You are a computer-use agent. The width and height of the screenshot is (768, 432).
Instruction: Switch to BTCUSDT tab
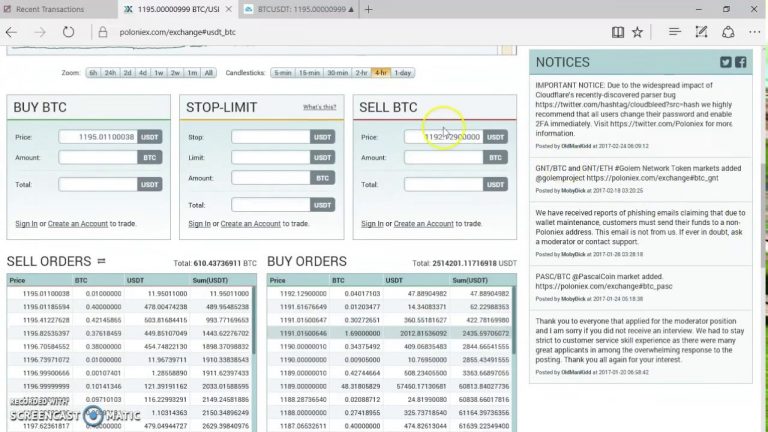(x=299, y=9)
